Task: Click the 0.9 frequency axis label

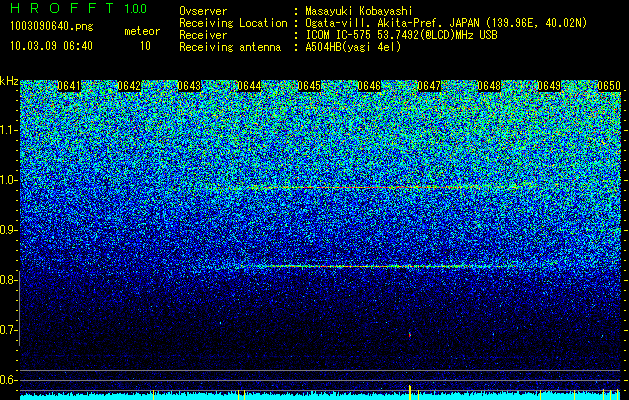Action: coord(8,230)
